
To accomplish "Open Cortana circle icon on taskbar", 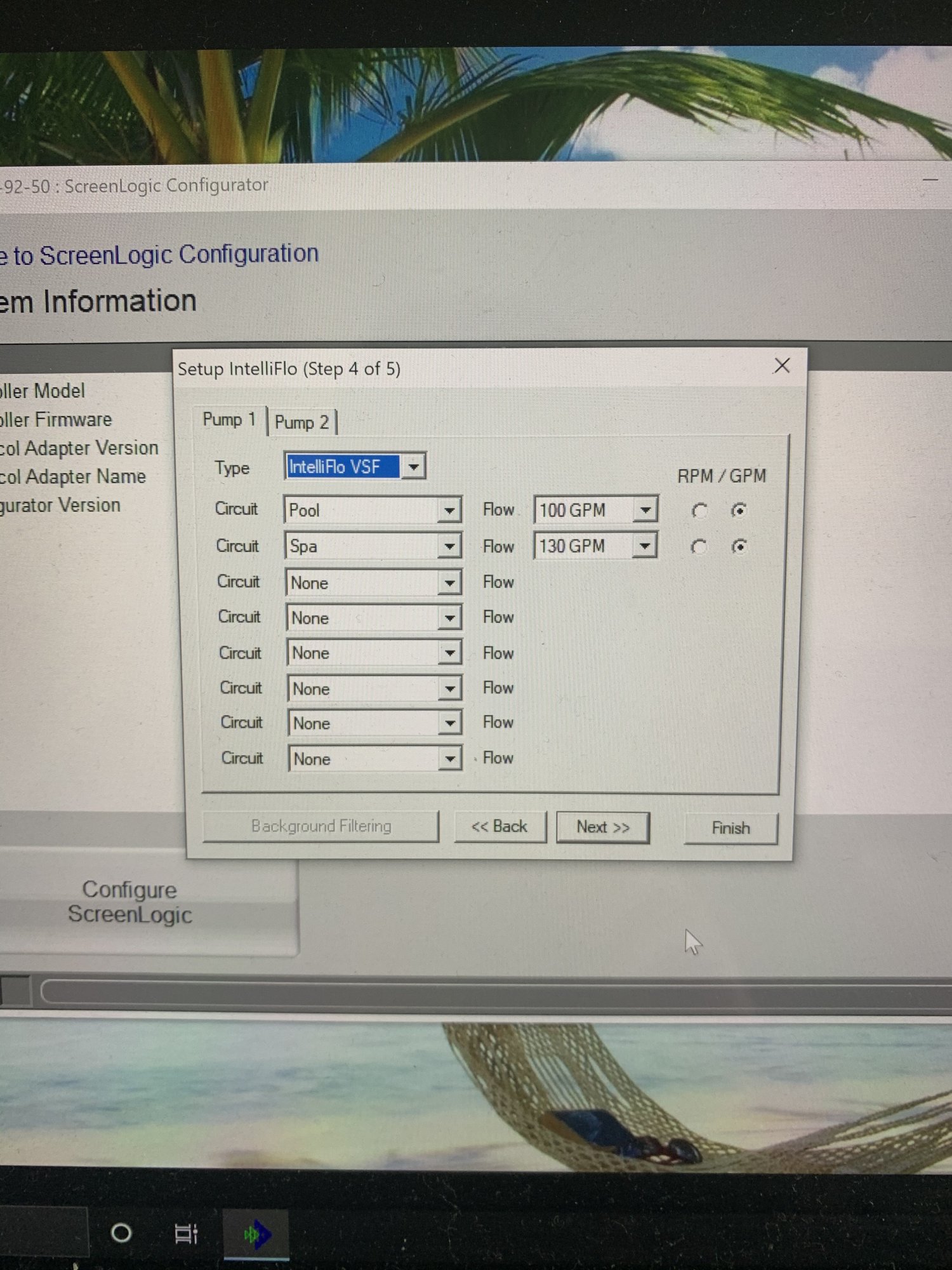I will pos(121,1233).
